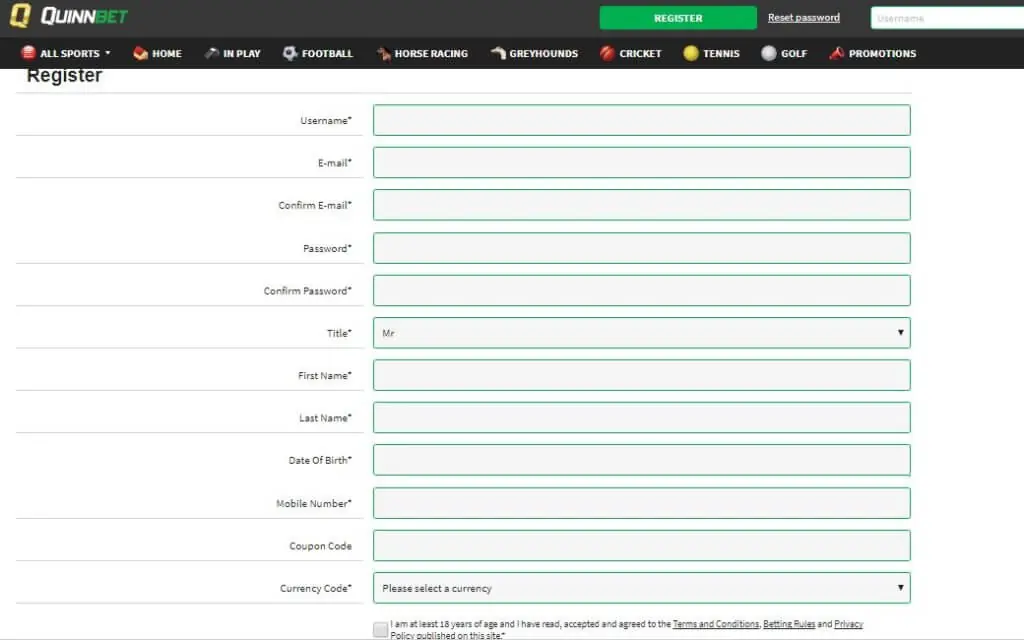The image size is (1024, 640).
Task: Focus the Confirm E-mail* field
Action: [641, 205]
